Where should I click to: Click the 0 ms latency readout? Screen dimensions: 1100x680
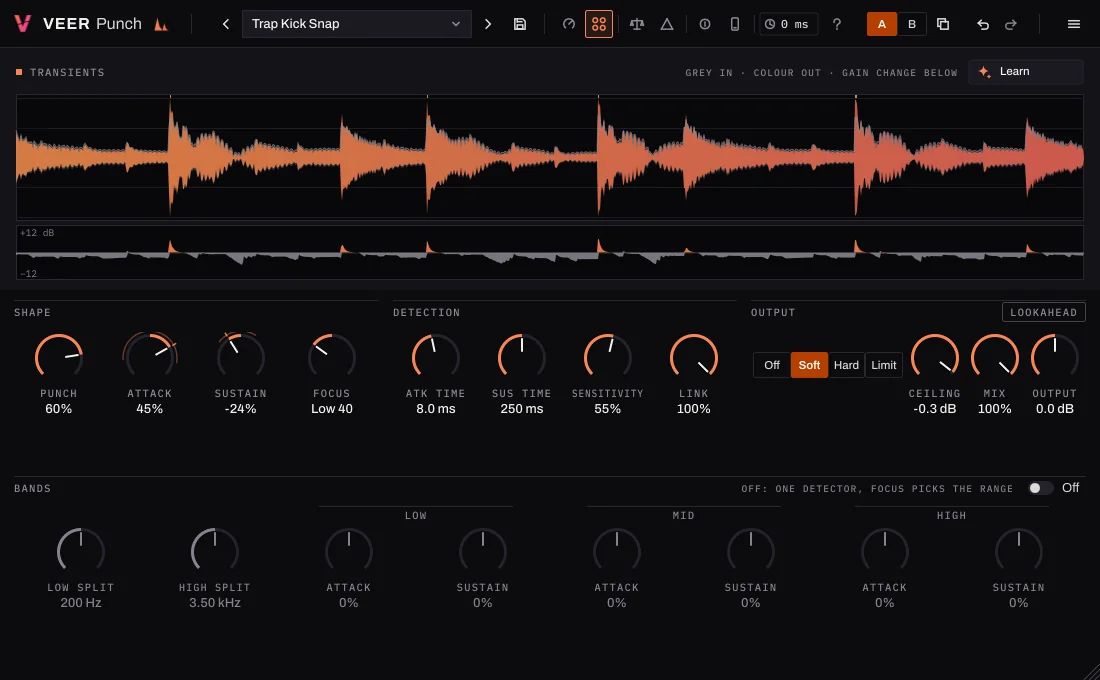[x=787, y=24]
